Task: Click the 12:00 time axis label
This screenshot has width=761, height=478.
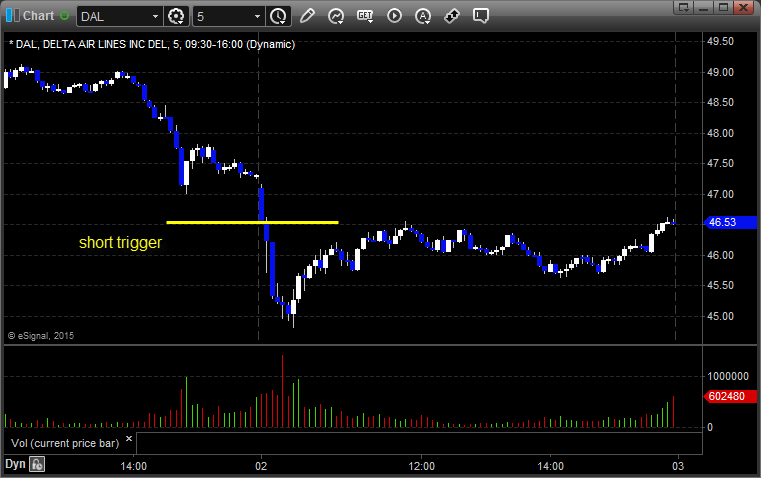Action: 421,466
